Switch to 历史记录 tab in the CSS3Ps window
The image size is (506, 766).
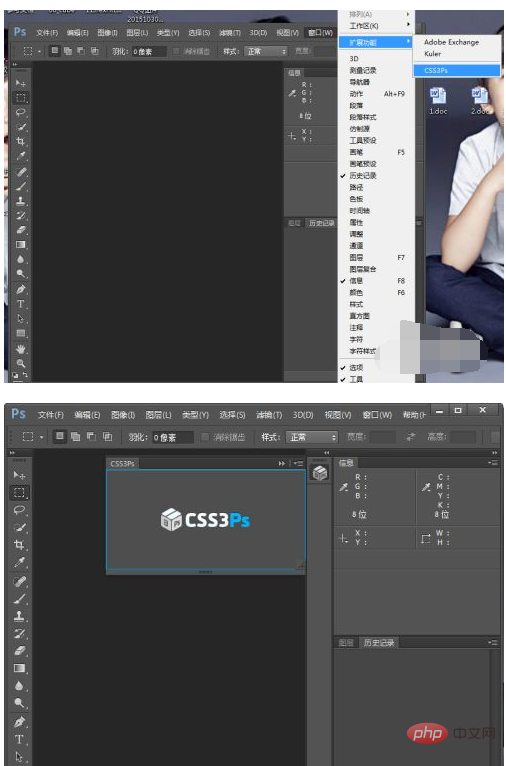[x=379, y=643]
